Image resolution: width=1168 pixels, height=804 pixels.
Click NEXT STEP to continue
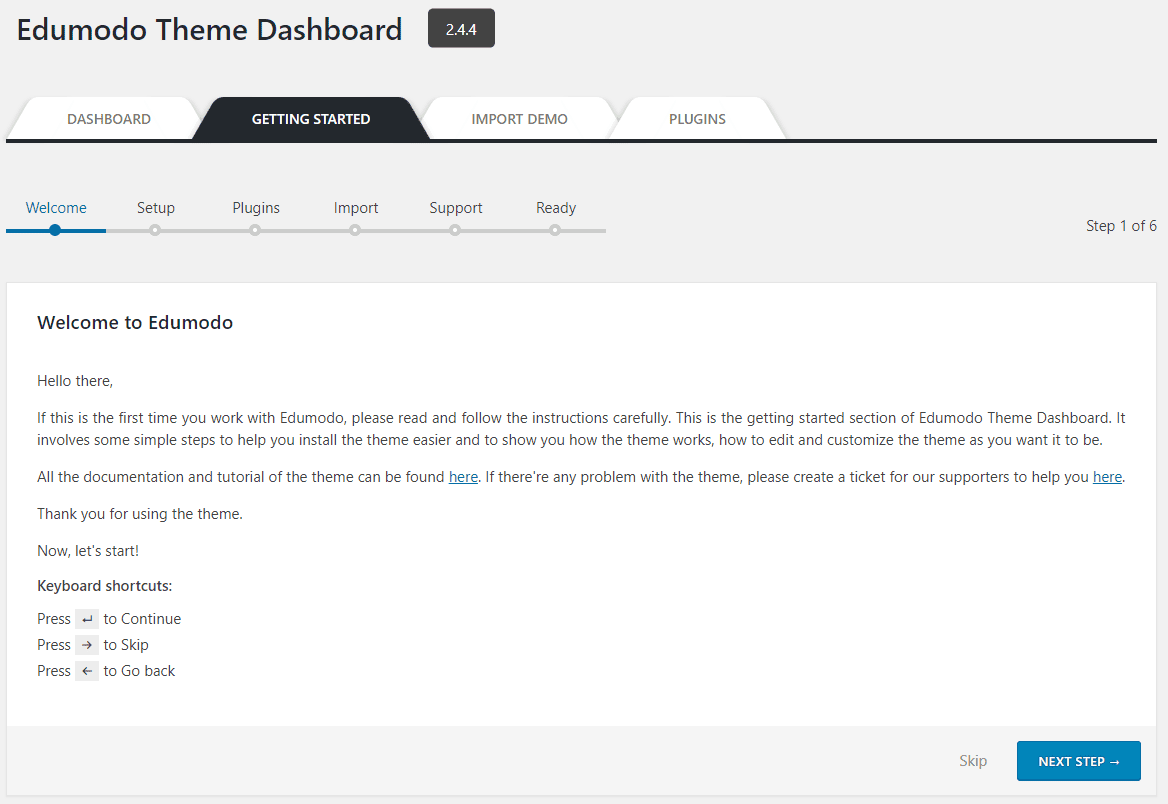pyautogui.click(x=1078, y=760)
